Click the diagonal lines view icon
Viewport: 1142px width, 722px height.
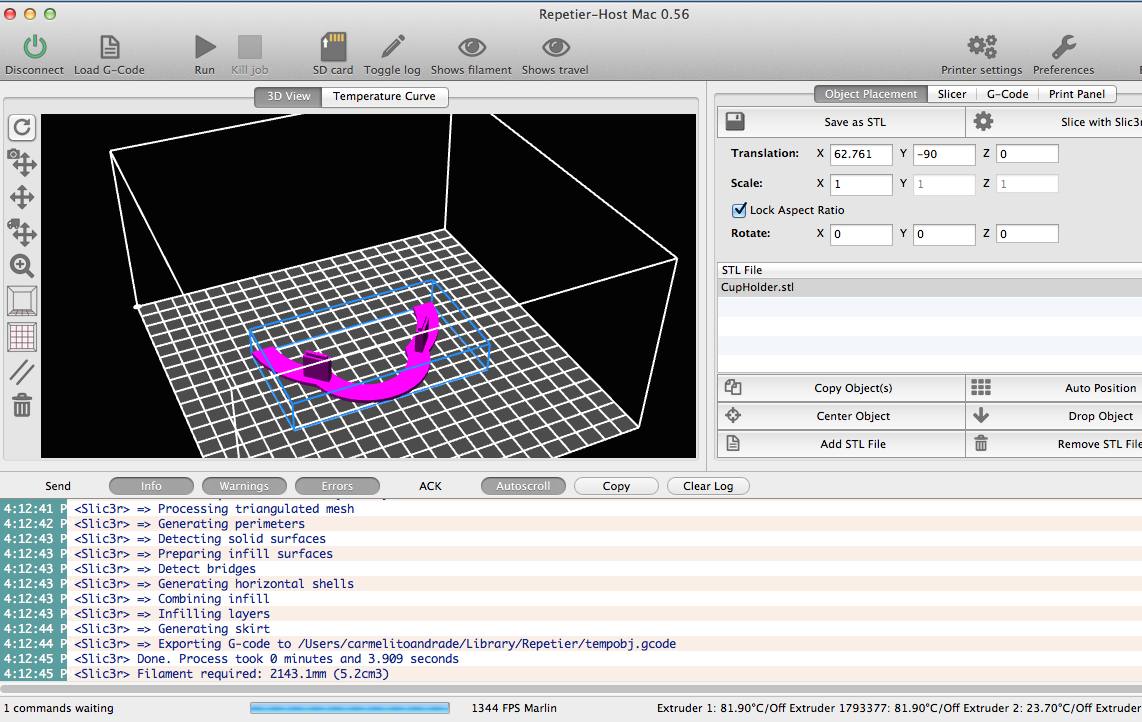(x=22, y=372)
